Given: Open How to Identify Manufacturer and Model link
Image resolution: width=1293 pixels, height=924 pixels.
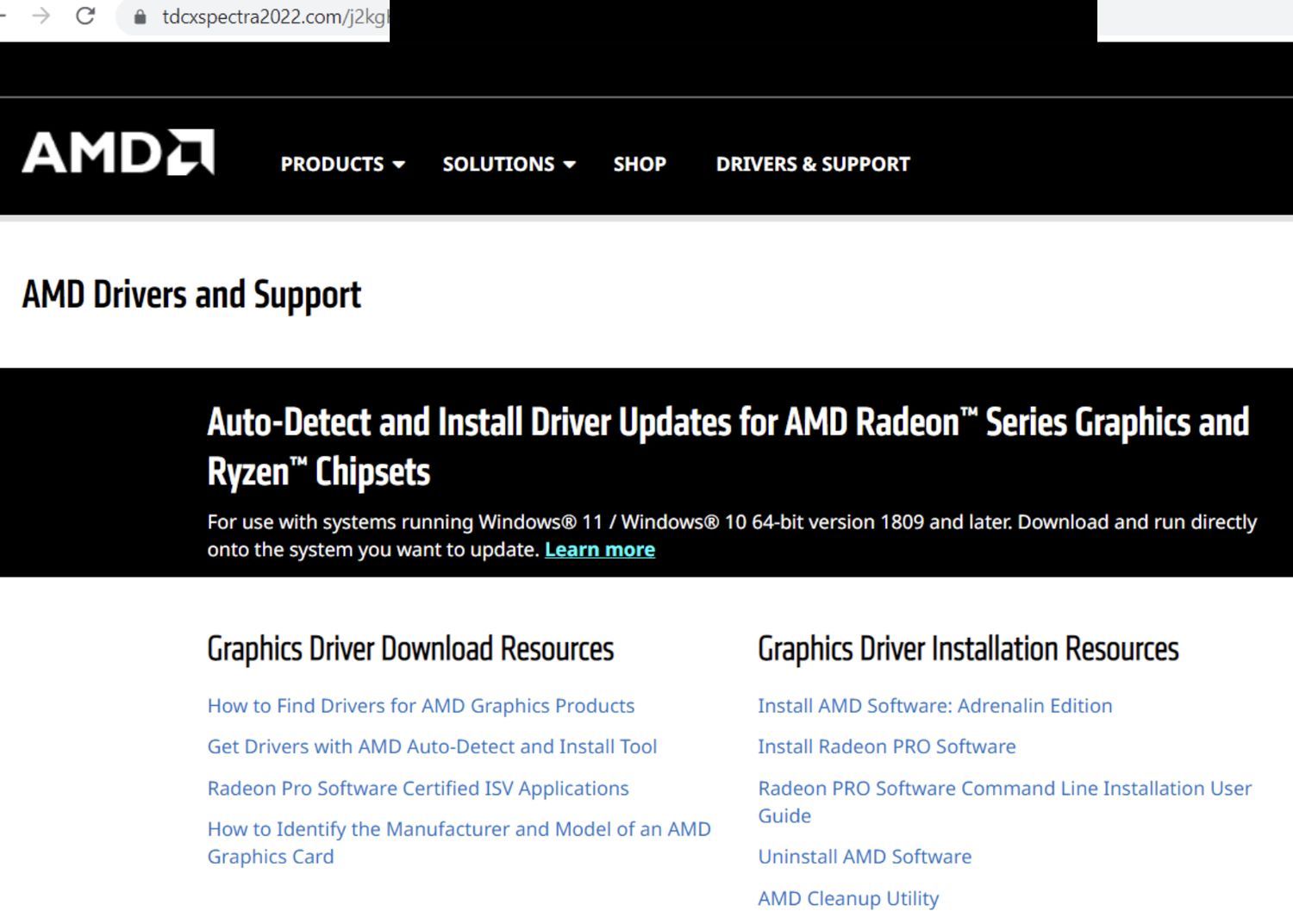Looking at the screenshot, I should click(459, 842).
